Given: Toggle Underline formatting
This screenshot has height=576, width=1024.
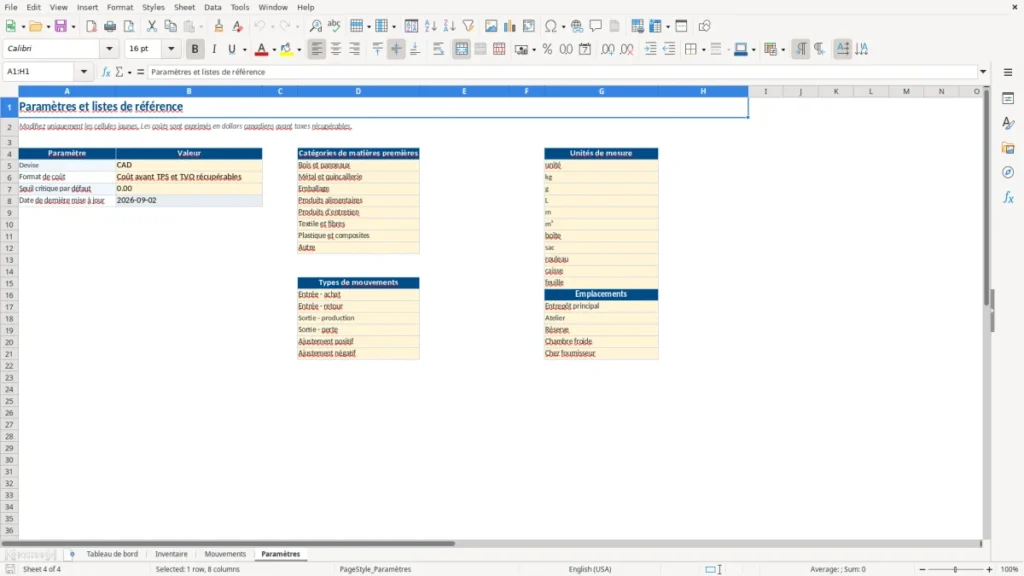Looking at the screenshot, I should coord(232,49).
